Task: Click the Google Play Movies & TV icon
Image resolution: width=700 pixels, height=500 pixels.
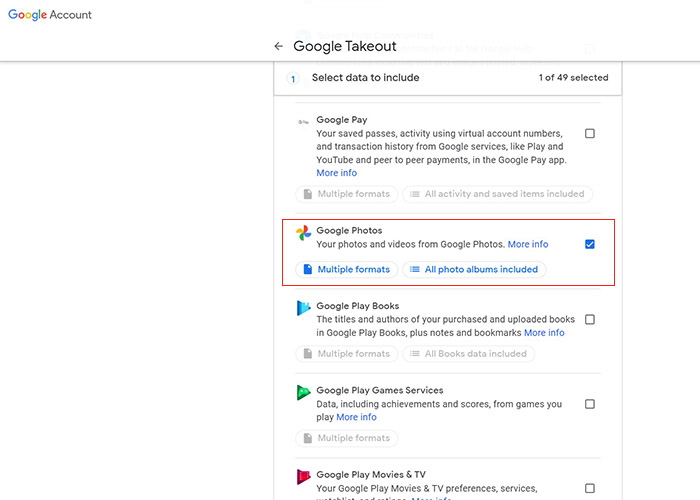Action: pyautogui.click(x=304, y=477)
